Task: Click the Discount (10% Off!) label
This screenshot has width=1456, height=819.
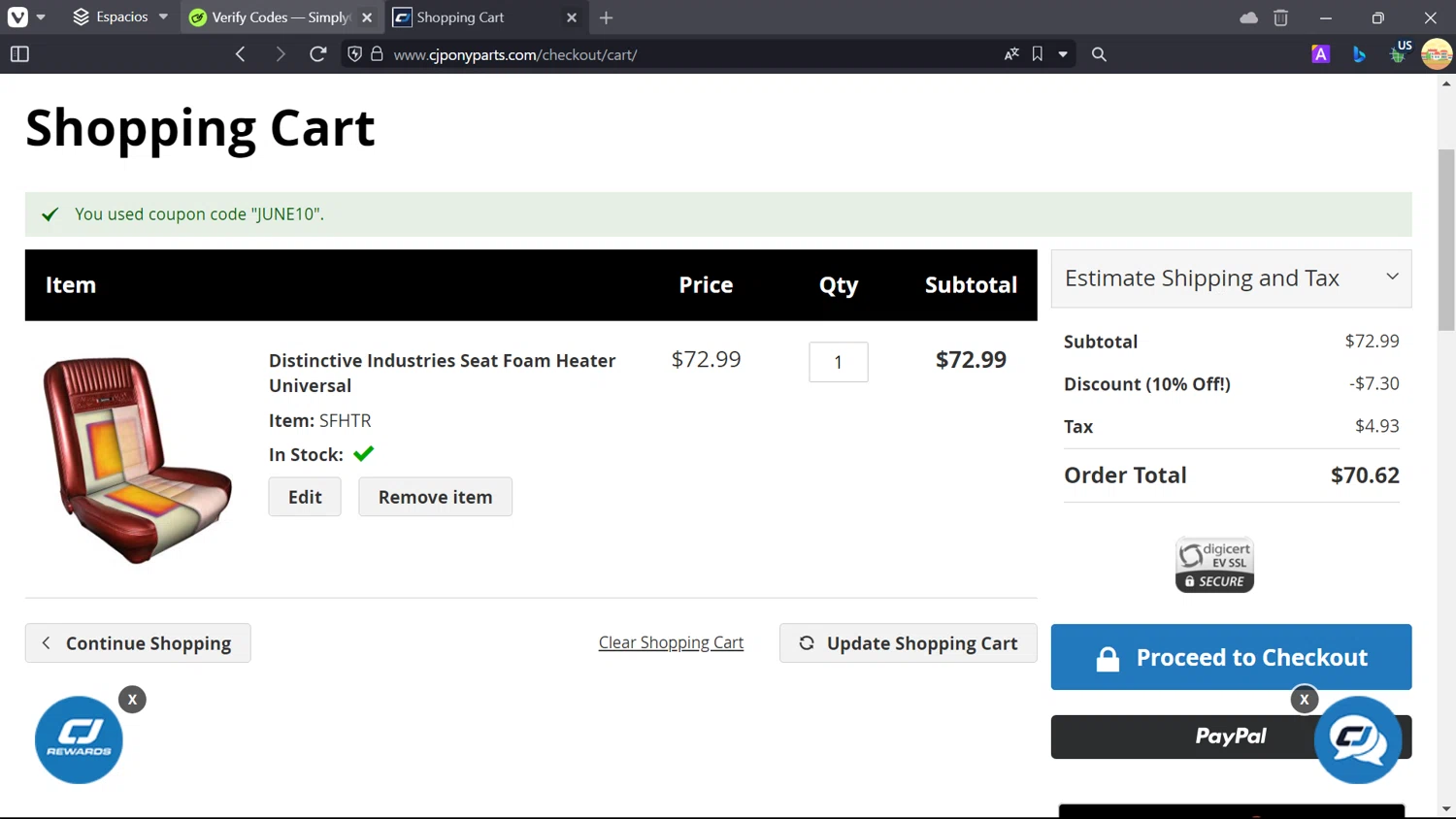Action: [x=1147, y=384]
